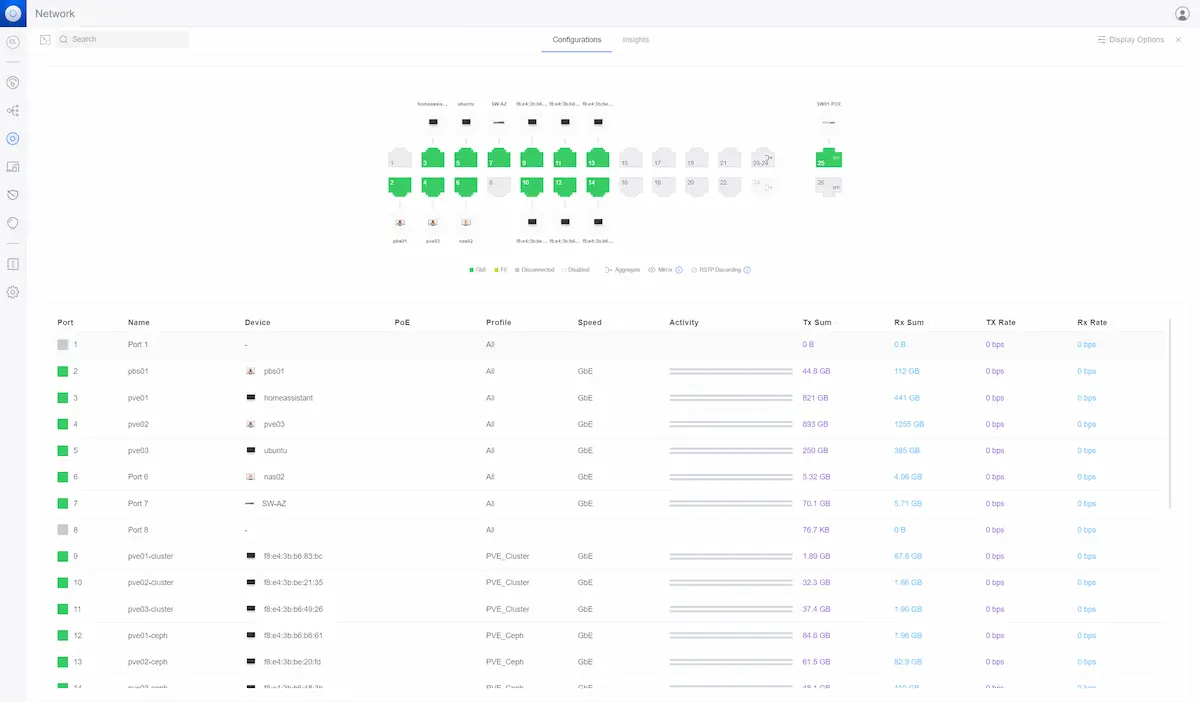Image resolution: width=1200 pixels, height=702 pixels.
Task: Open the Client Devices page in sidebar
Action: coord(13,166)
